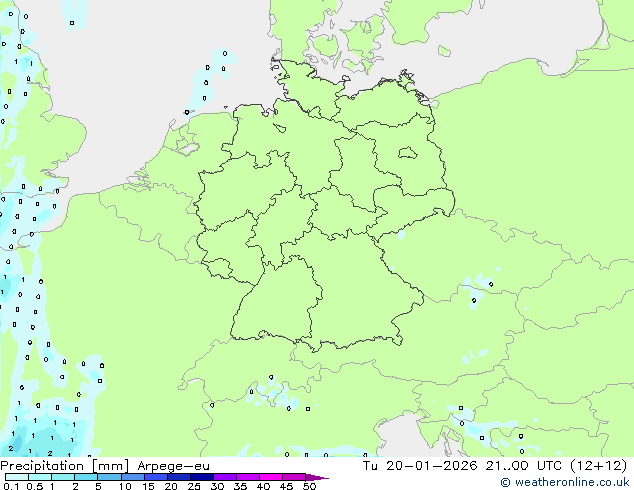The width and height of the screenshot is (634, 490).
Task: Select the 10–15 mm legend swatch
Action: pos(132,477)
